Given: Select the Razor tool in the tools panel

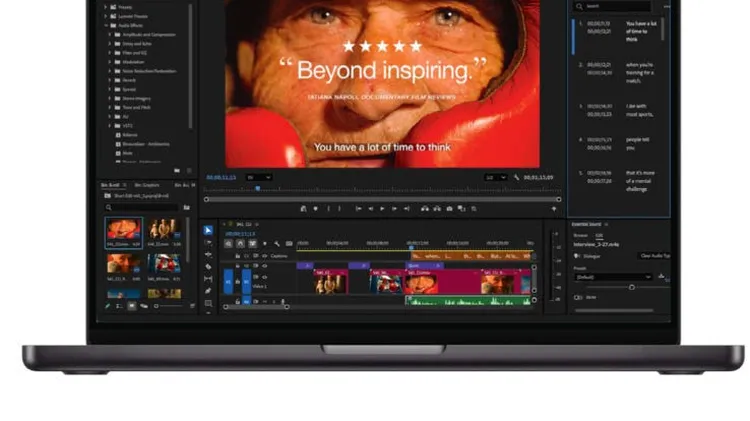Looking at the screenshot, I should pyautogui.click(x=208, y=267).
